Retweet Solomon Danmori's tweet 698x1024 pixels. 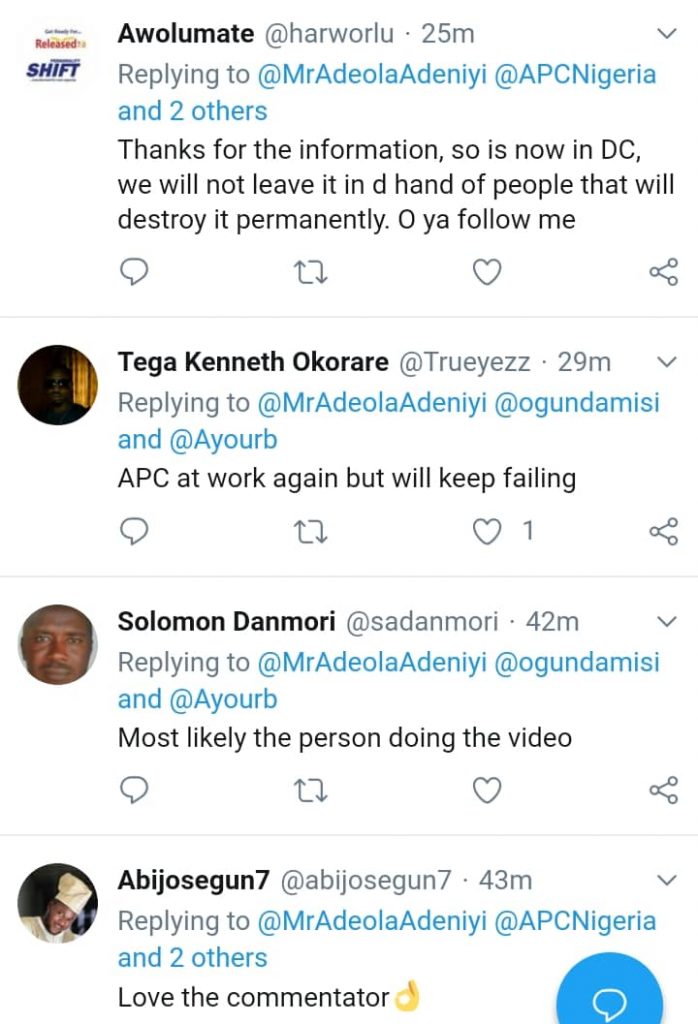coord(310,790)
